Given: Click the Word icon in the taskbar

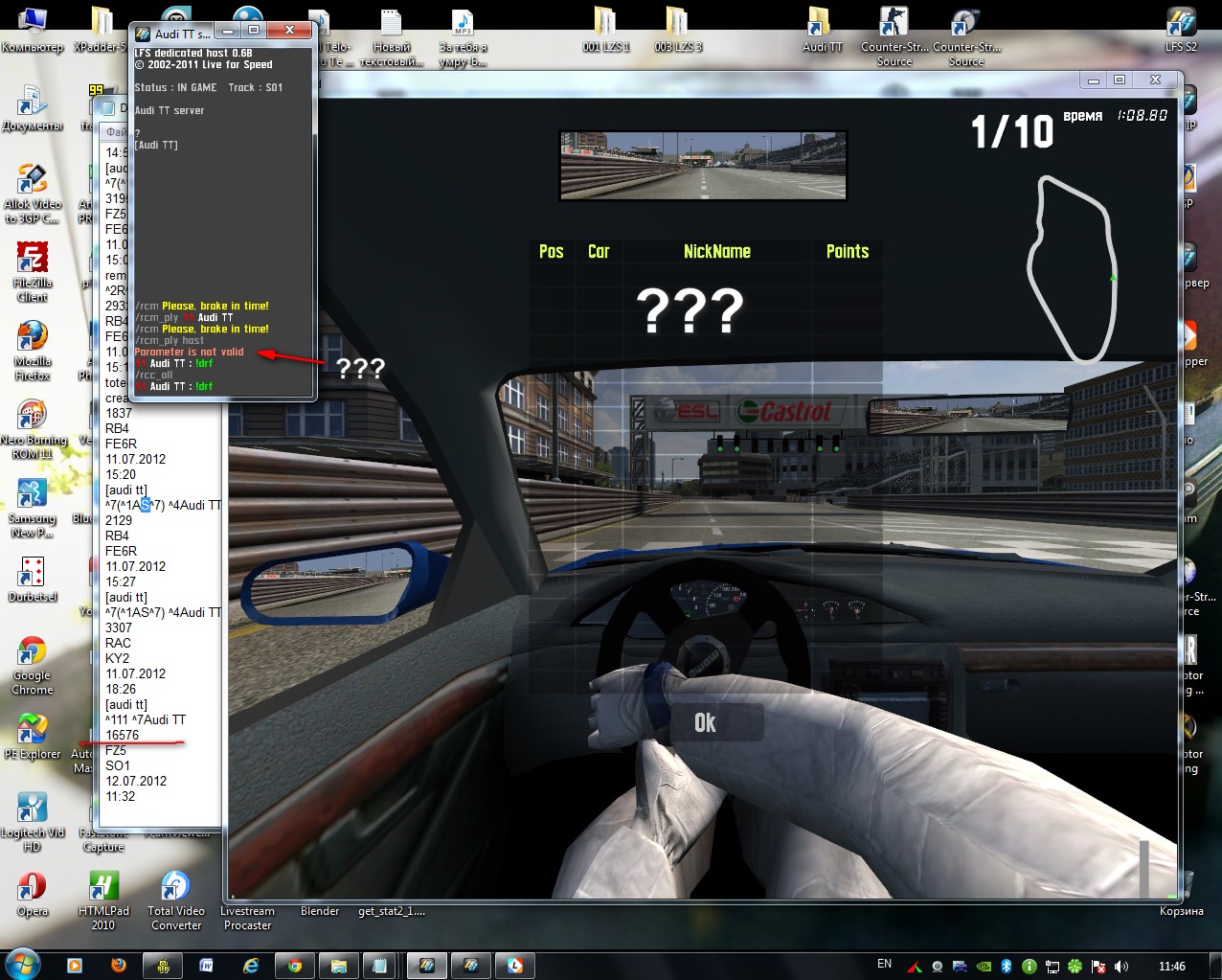Looking at the screenshot, I should pyautogui.click(x=206, y=966).
